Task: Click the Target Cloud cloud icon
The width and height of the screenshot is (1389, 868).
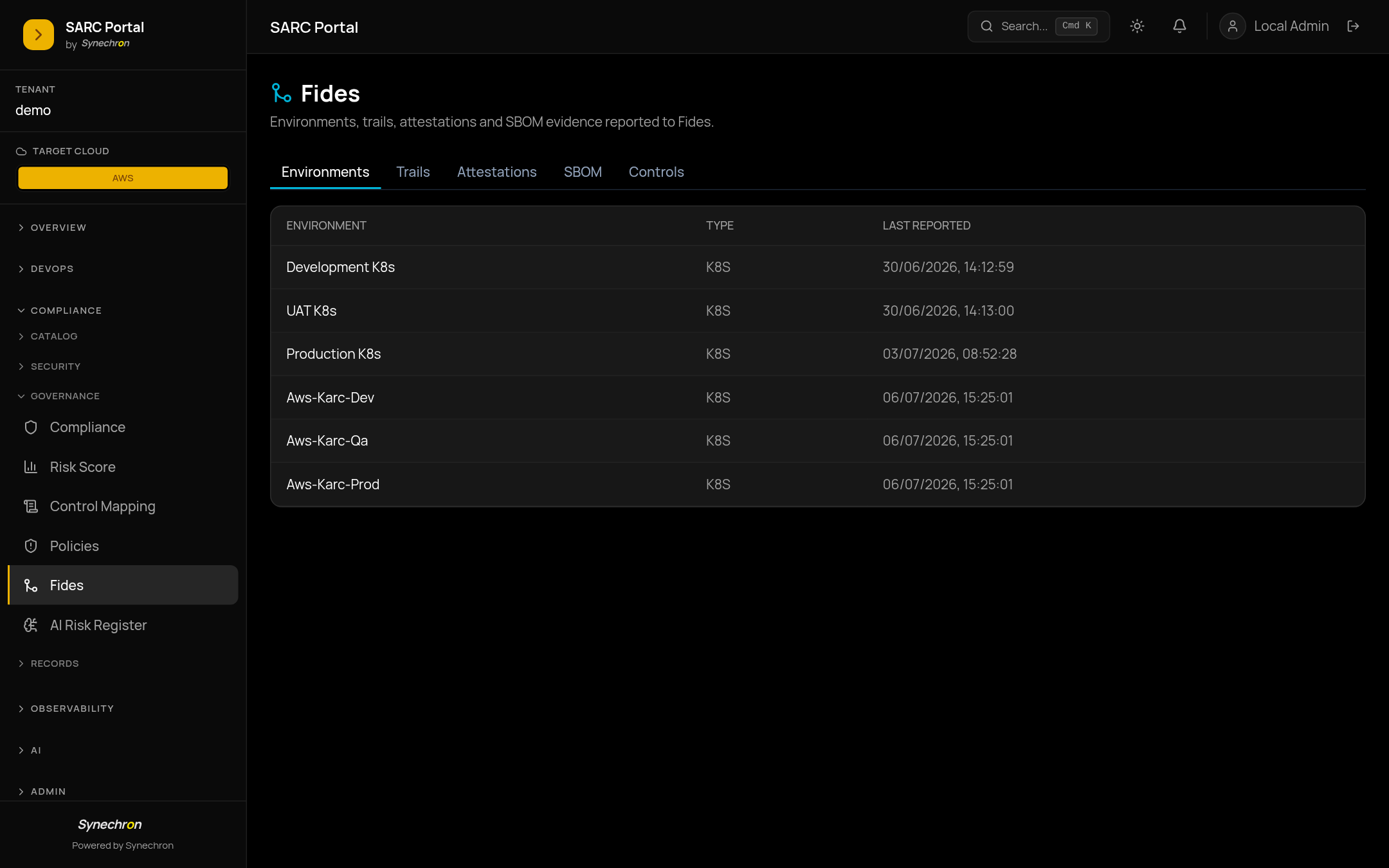Action: 21,151
